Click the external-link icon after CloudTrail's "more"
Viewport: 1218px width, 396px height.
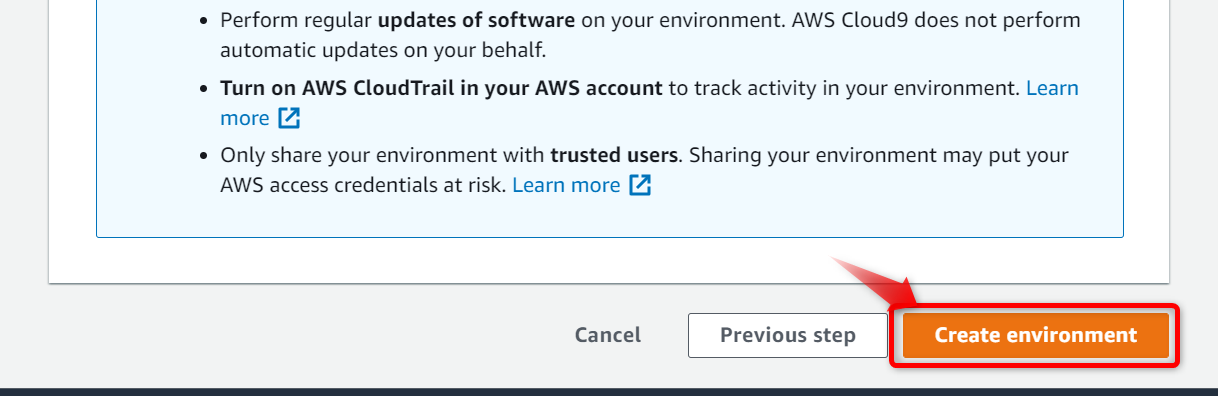point(289,118)
